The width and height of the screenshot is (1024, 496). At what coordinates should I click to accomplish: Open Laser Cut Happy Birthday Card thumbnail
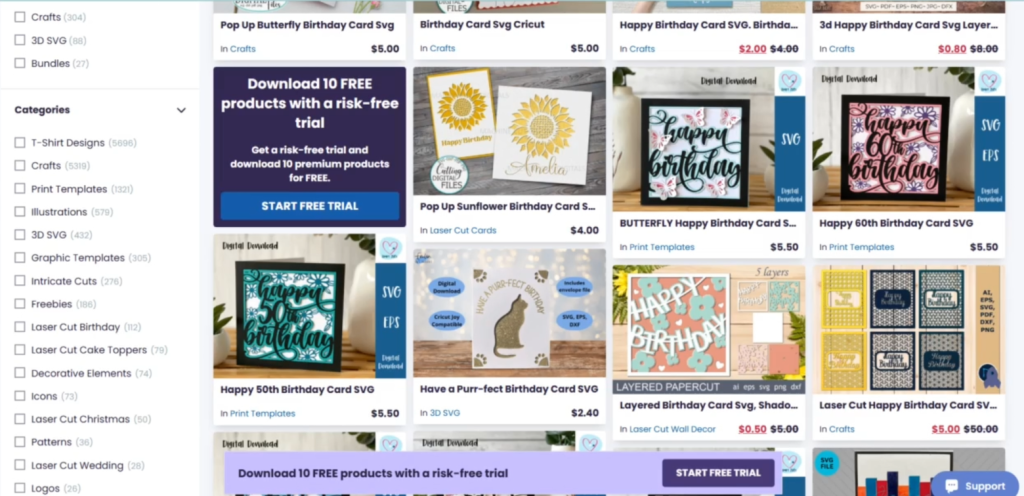point(908,330)
